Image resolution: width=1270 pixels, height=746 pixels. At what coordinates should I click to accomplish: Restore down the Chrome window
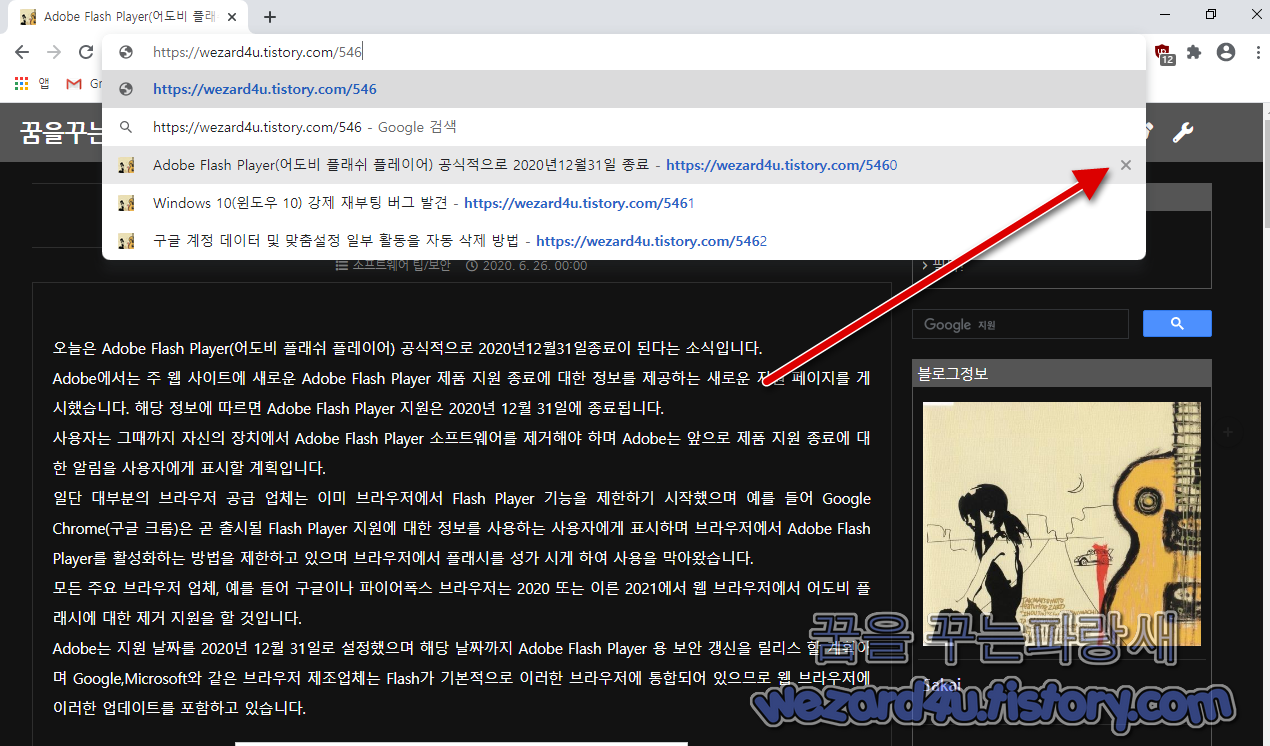[1211, 14]
